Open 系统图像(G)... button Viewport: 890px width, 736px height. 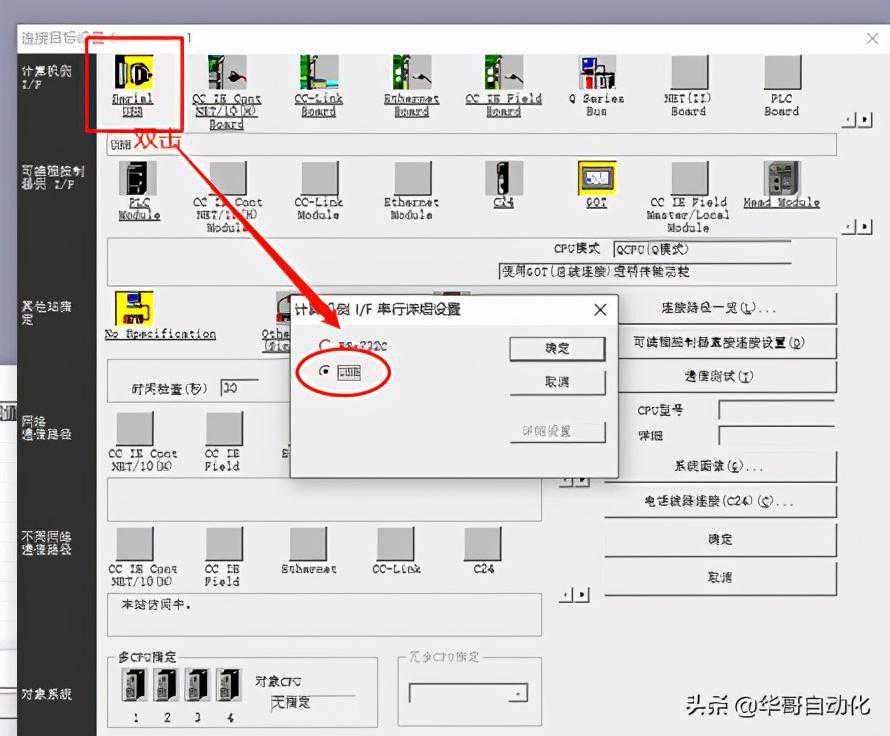pyautogui.click(x=719, y=466)
